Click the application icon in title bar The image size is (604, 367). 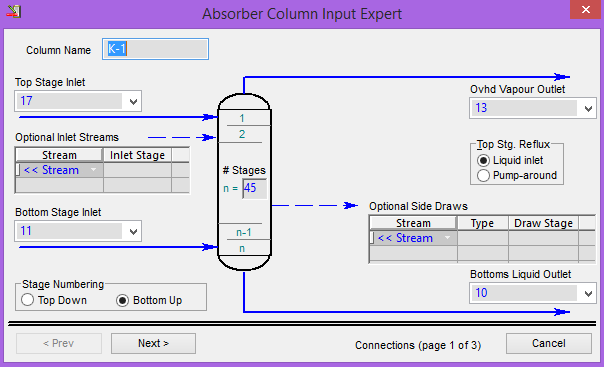[13, 12]
